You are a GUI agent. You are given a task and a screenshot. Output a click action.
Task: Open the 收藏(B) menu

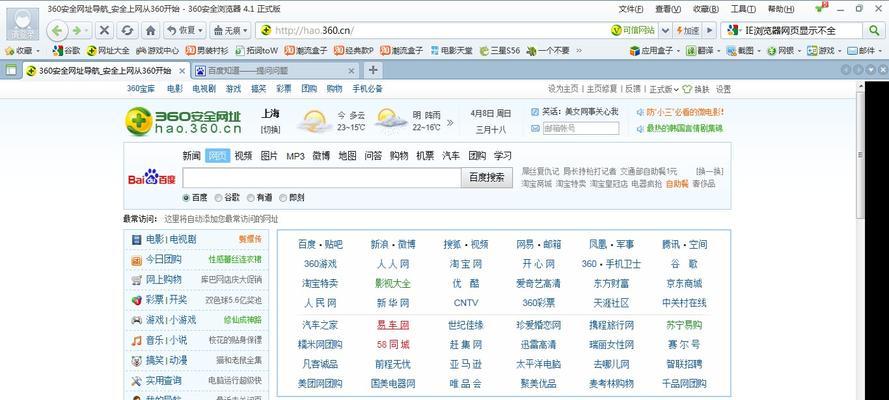(x=706, y=9)
